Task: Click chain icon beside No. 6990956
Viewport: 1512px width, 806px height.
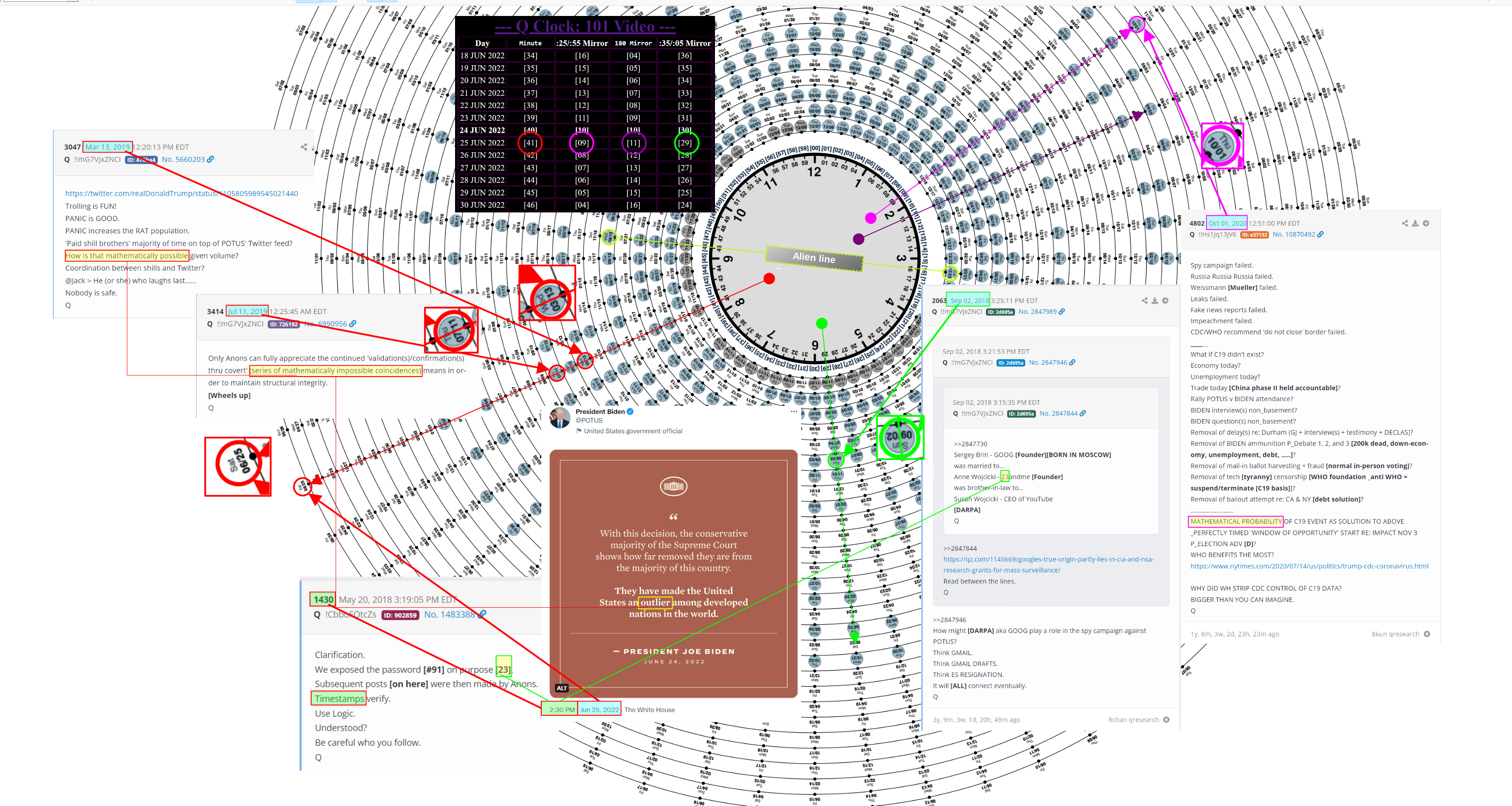Action: pyautogui.click(x=353, y=324)
